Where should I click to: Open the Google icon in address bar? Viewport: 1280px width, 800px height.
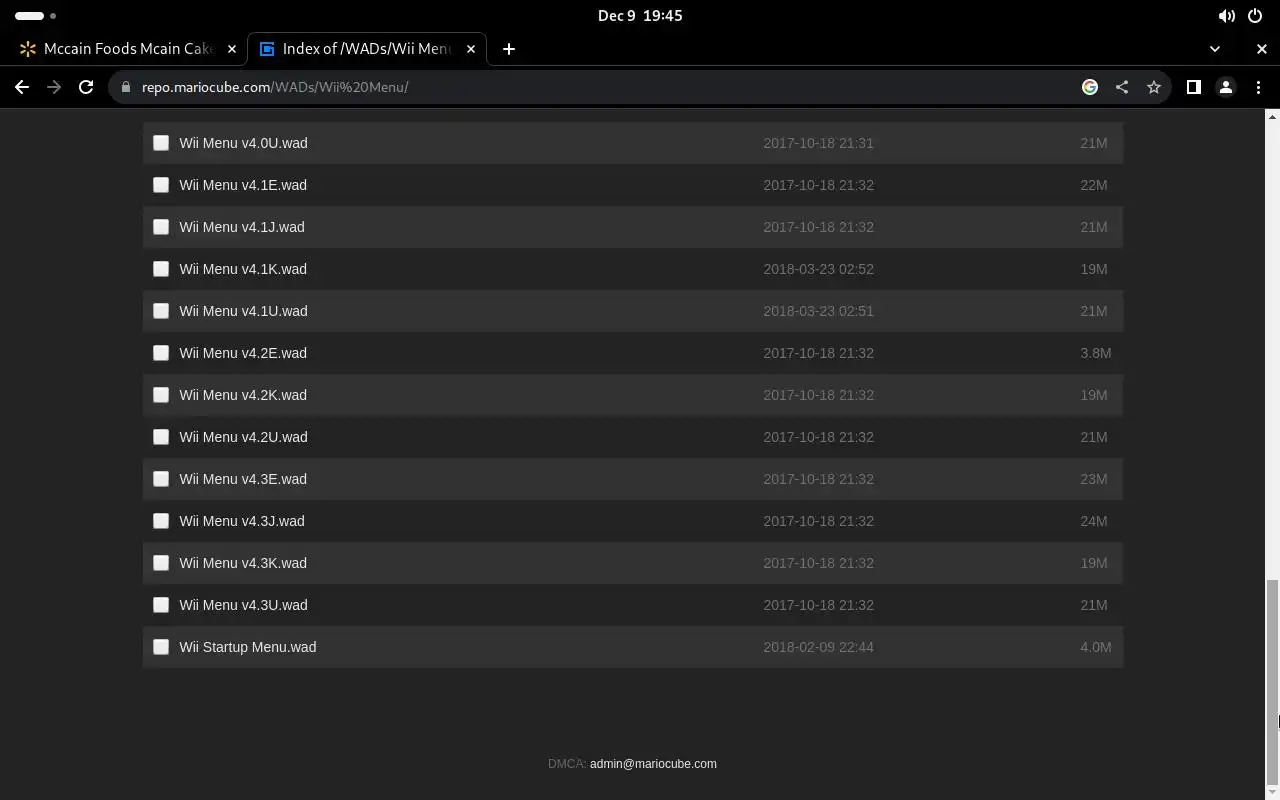pyautogui.click(x=1090, y=87)
